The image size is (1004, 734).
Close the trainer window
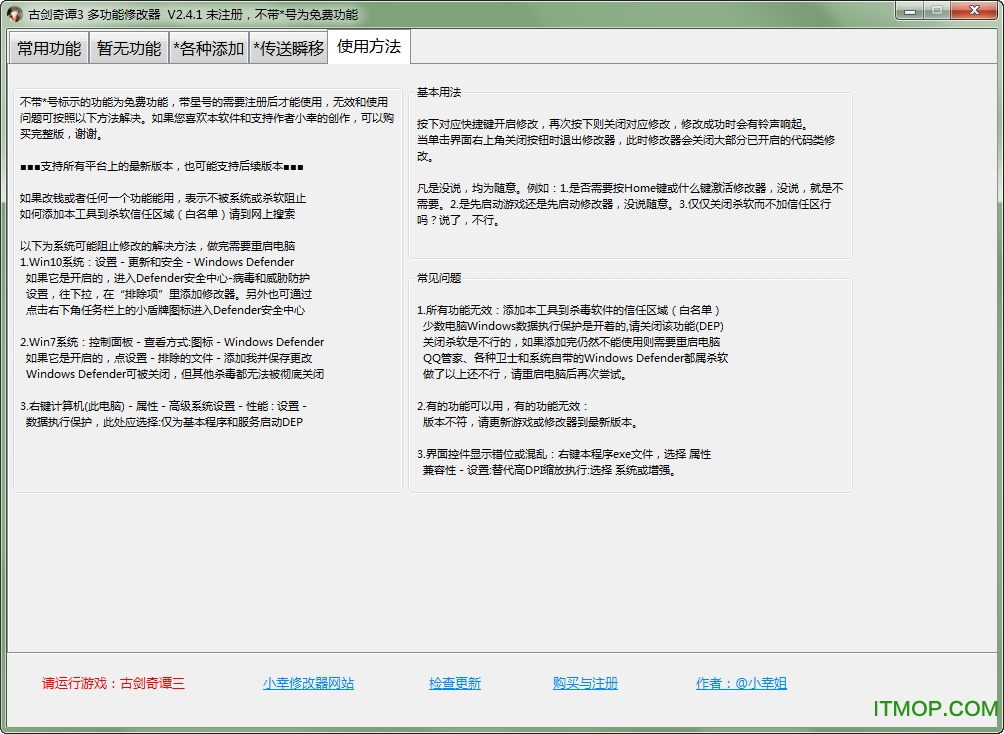coord(975,11)
